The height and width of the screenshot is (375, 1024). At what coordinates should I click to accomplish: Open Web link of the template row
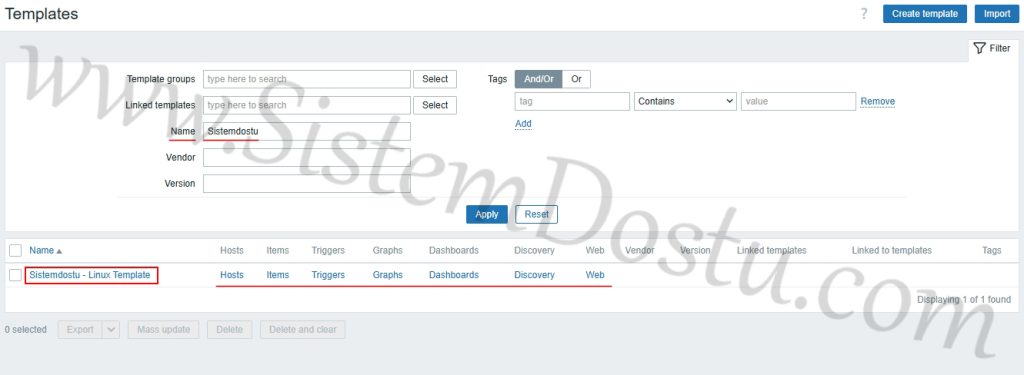tap(595, 275)
